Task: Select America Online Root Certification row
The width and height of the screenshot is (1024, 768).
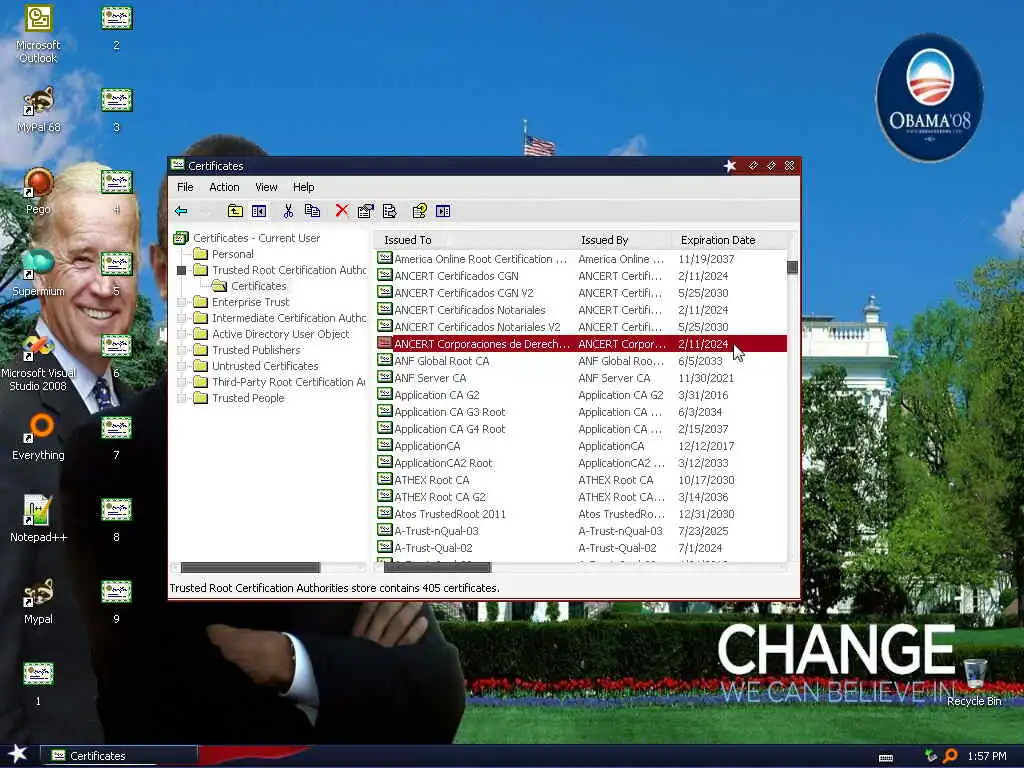Action: 581,259
